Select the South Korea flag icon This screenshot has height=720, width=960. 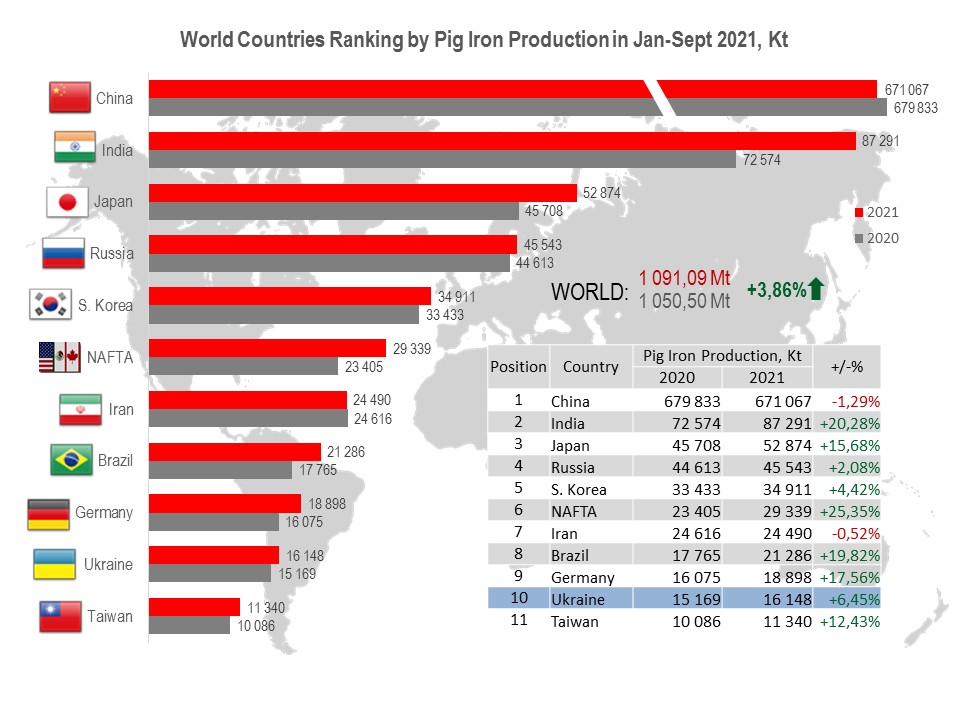click(50, 305)
